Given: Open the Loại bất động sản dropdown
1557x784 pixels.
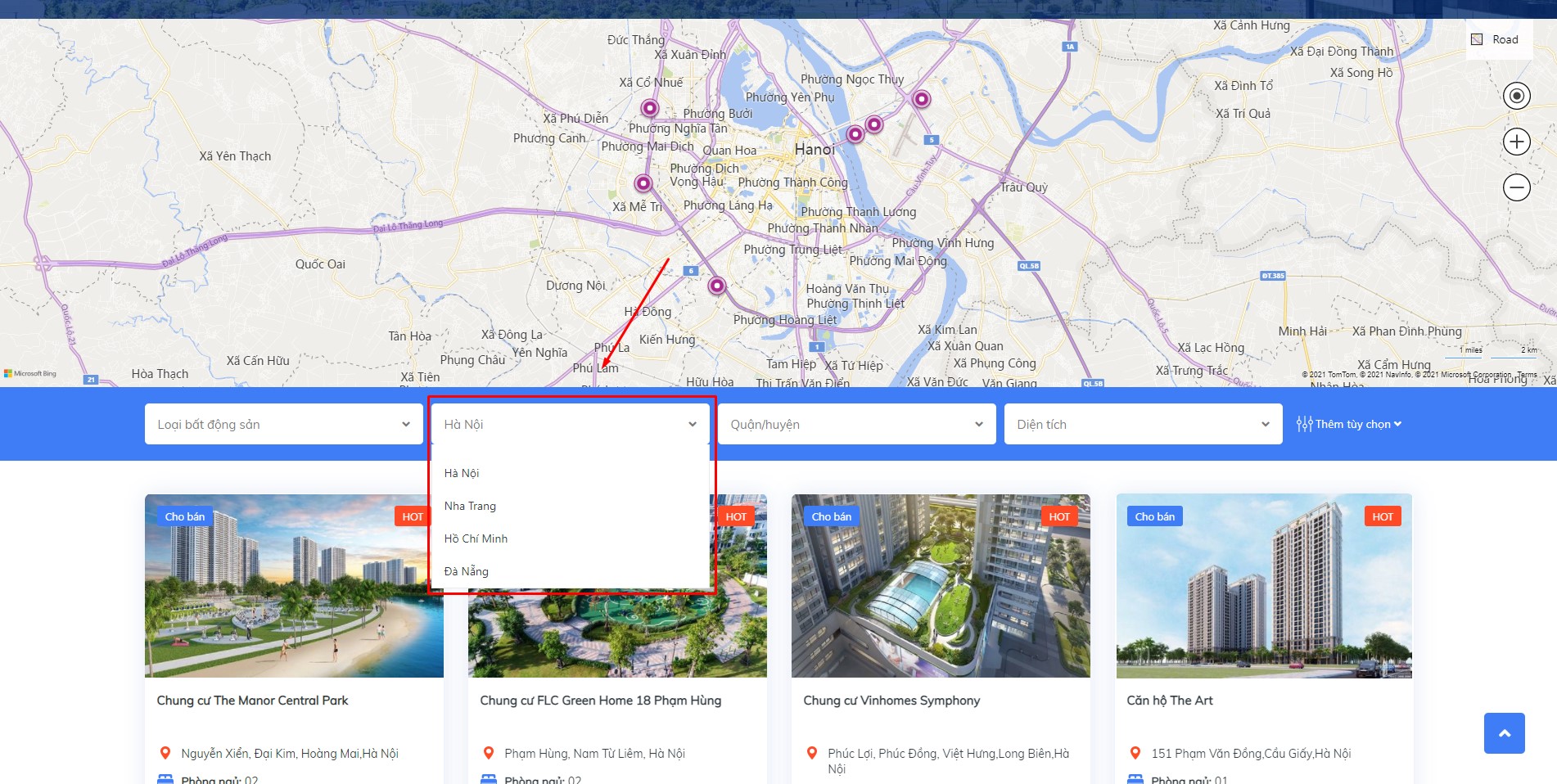Looking at the screenshot, I should (284, 424).
